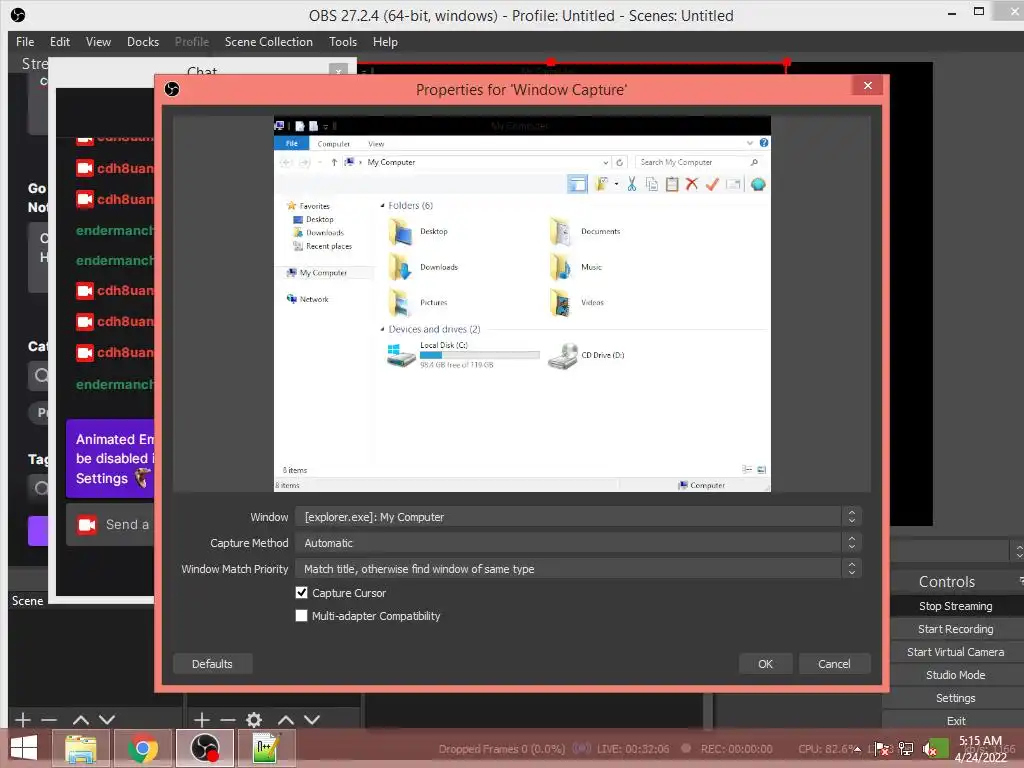
Task: Open the Tools menu
Action: pos(343,42)
